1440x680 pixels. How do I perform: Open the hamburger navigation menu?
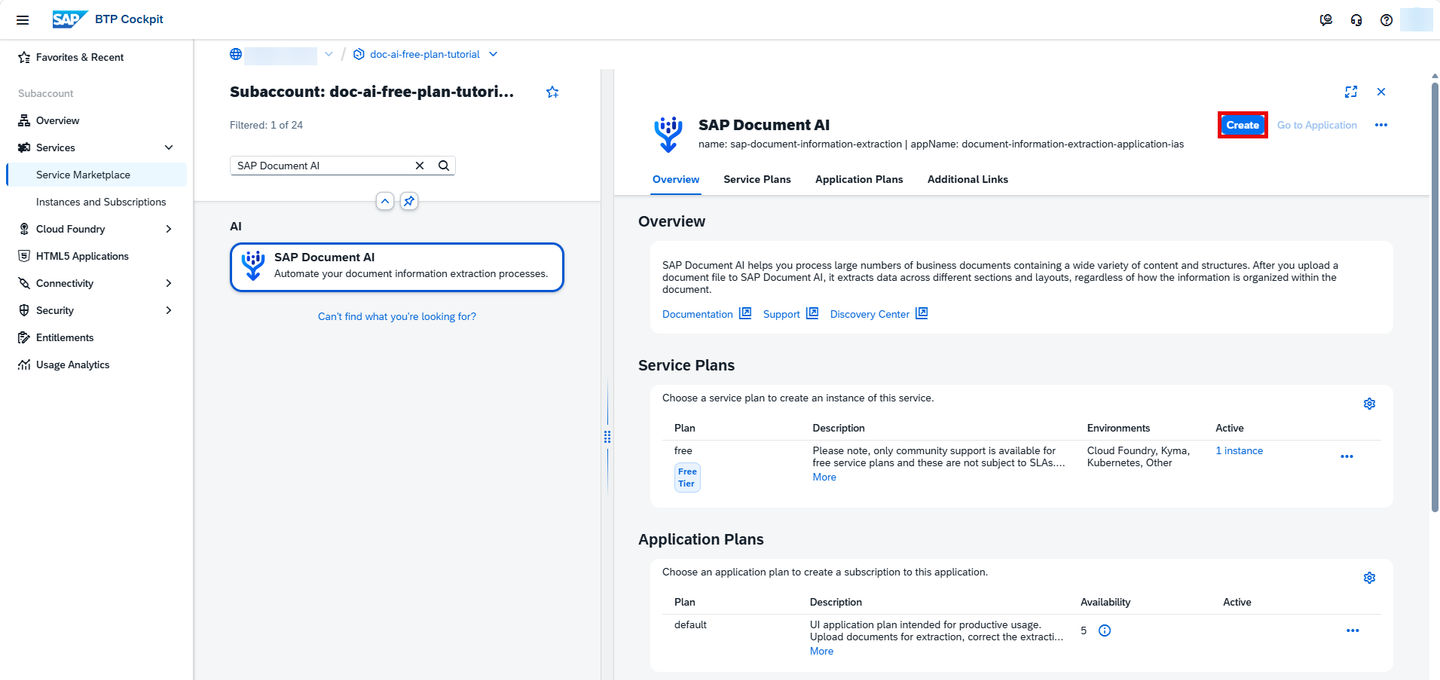coord(22,20)
